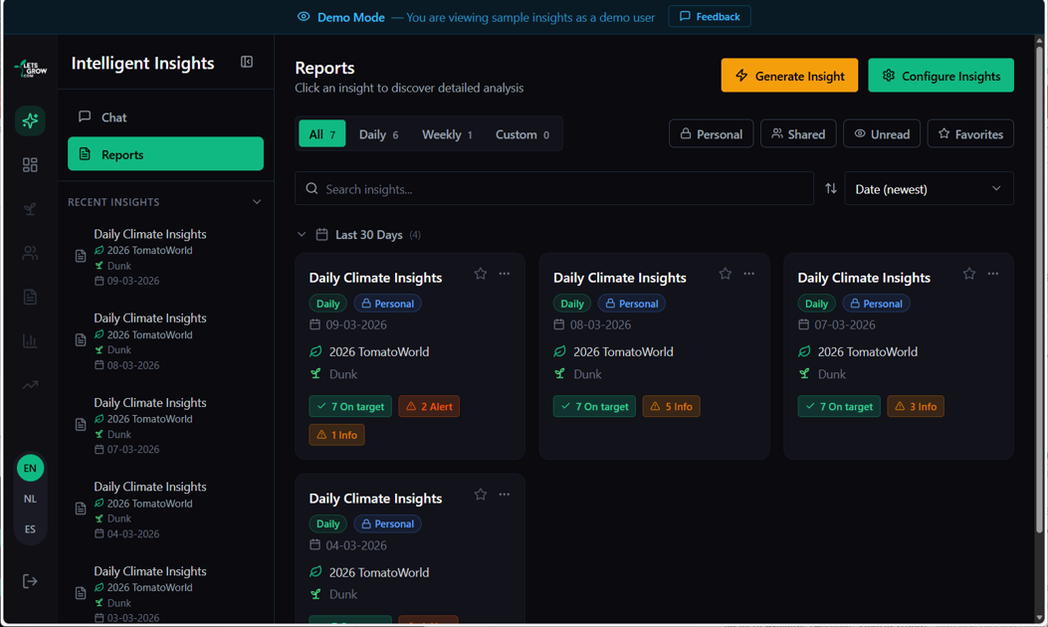
Task: Click the search magnifier icon
Action: point(311,189)
